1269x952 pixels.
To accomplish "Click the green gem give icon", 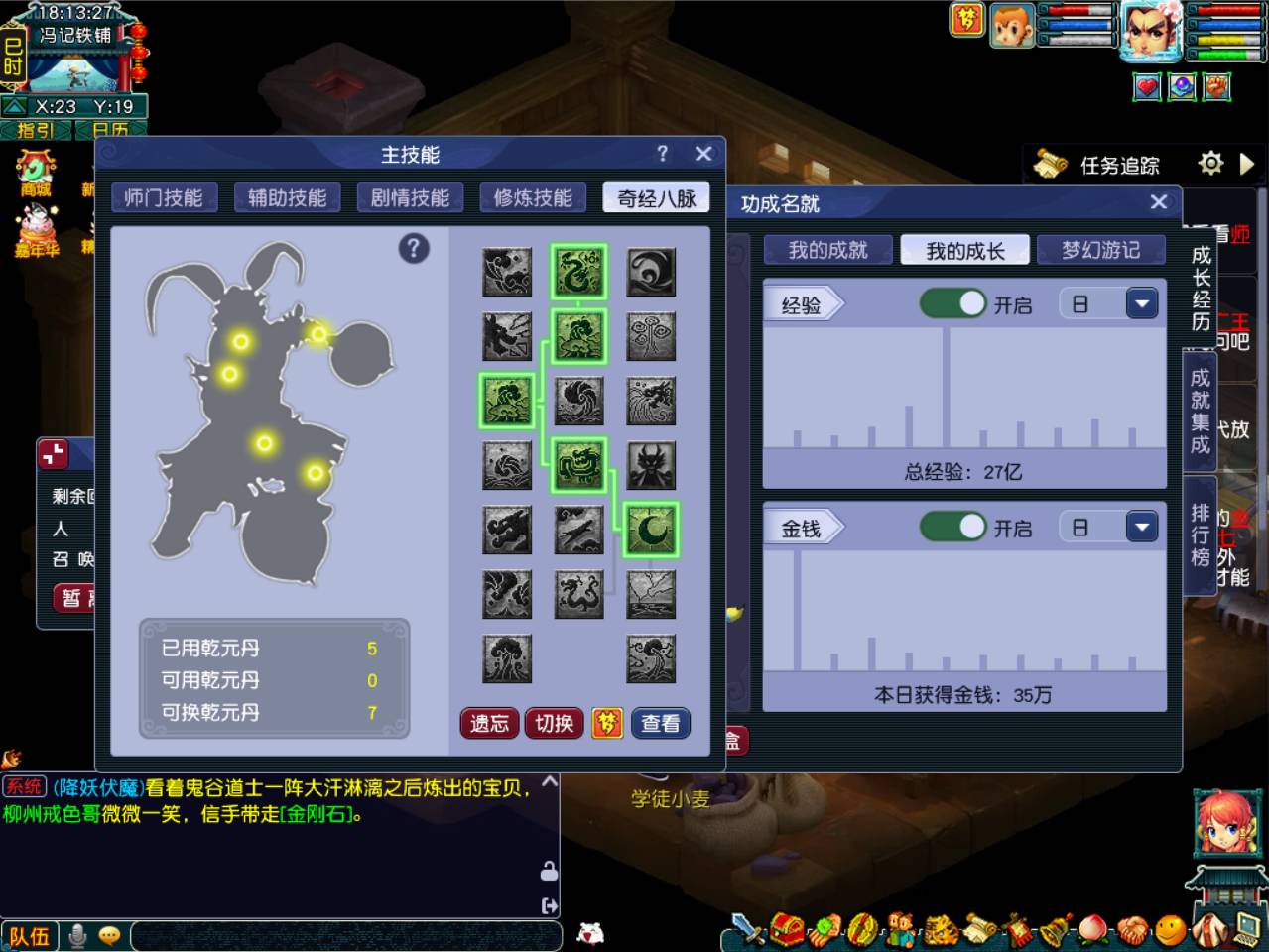I will pyautogui.click(x=825, y=929).
